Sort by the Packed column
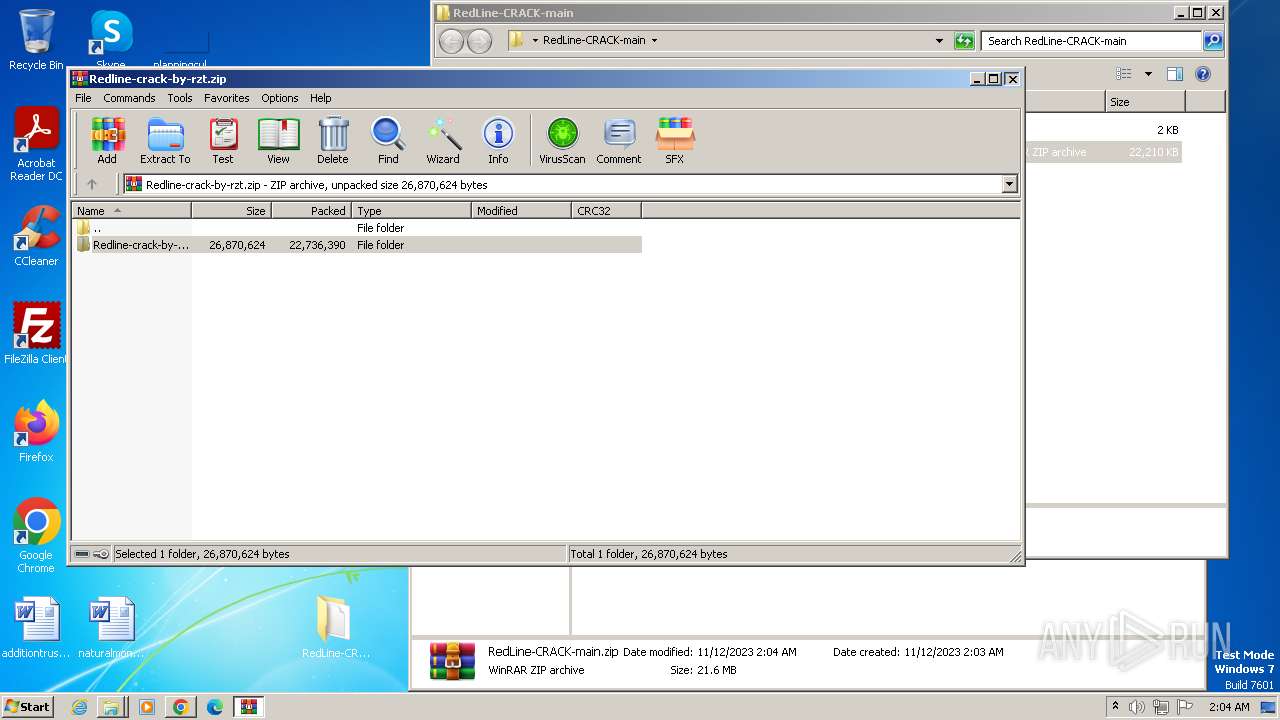Viewport: 1280px width, 720px height. tap(311, 211)
